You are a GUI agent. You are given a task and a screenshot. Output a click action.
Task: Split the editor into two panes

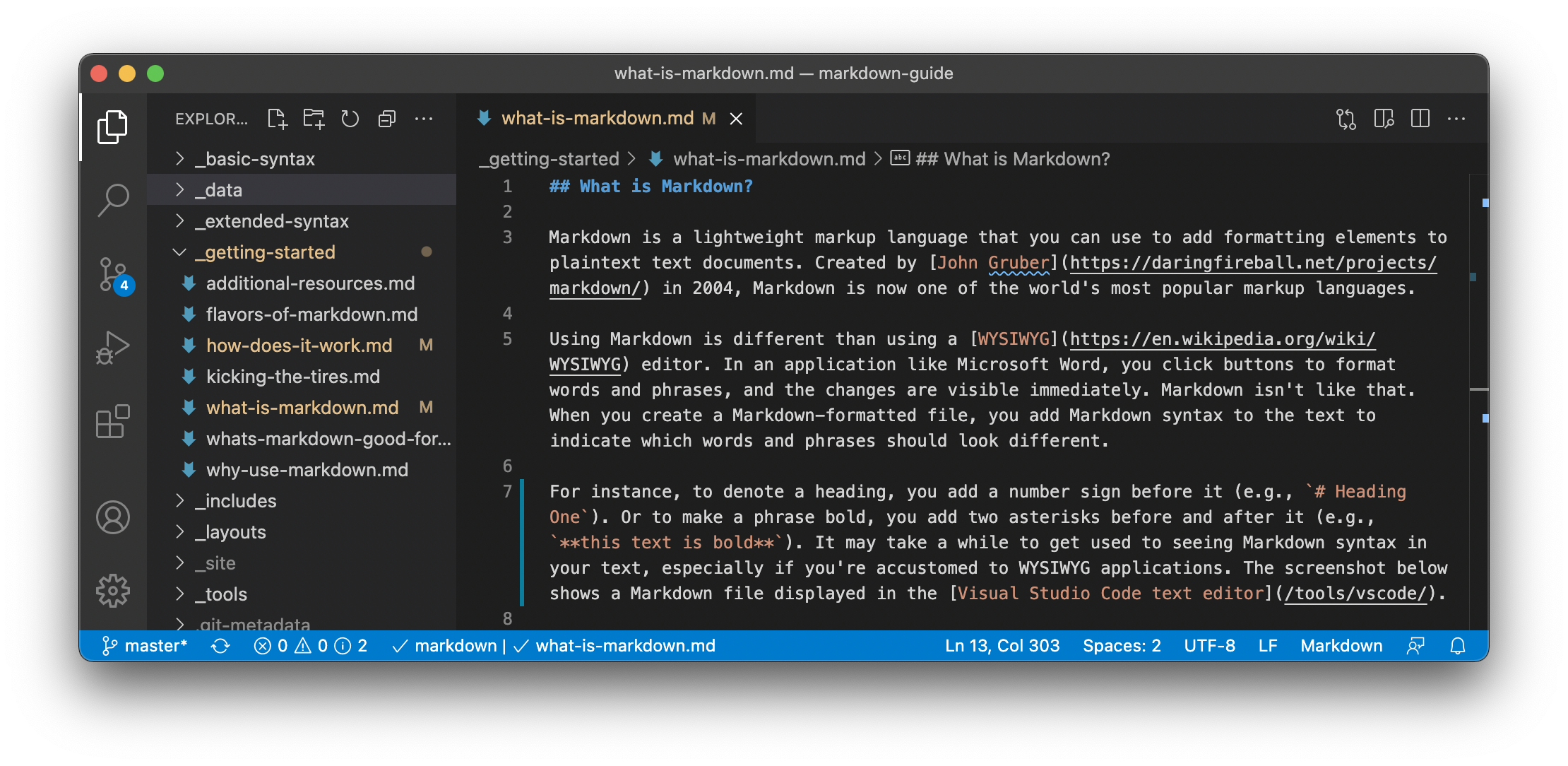(1421, 119)
